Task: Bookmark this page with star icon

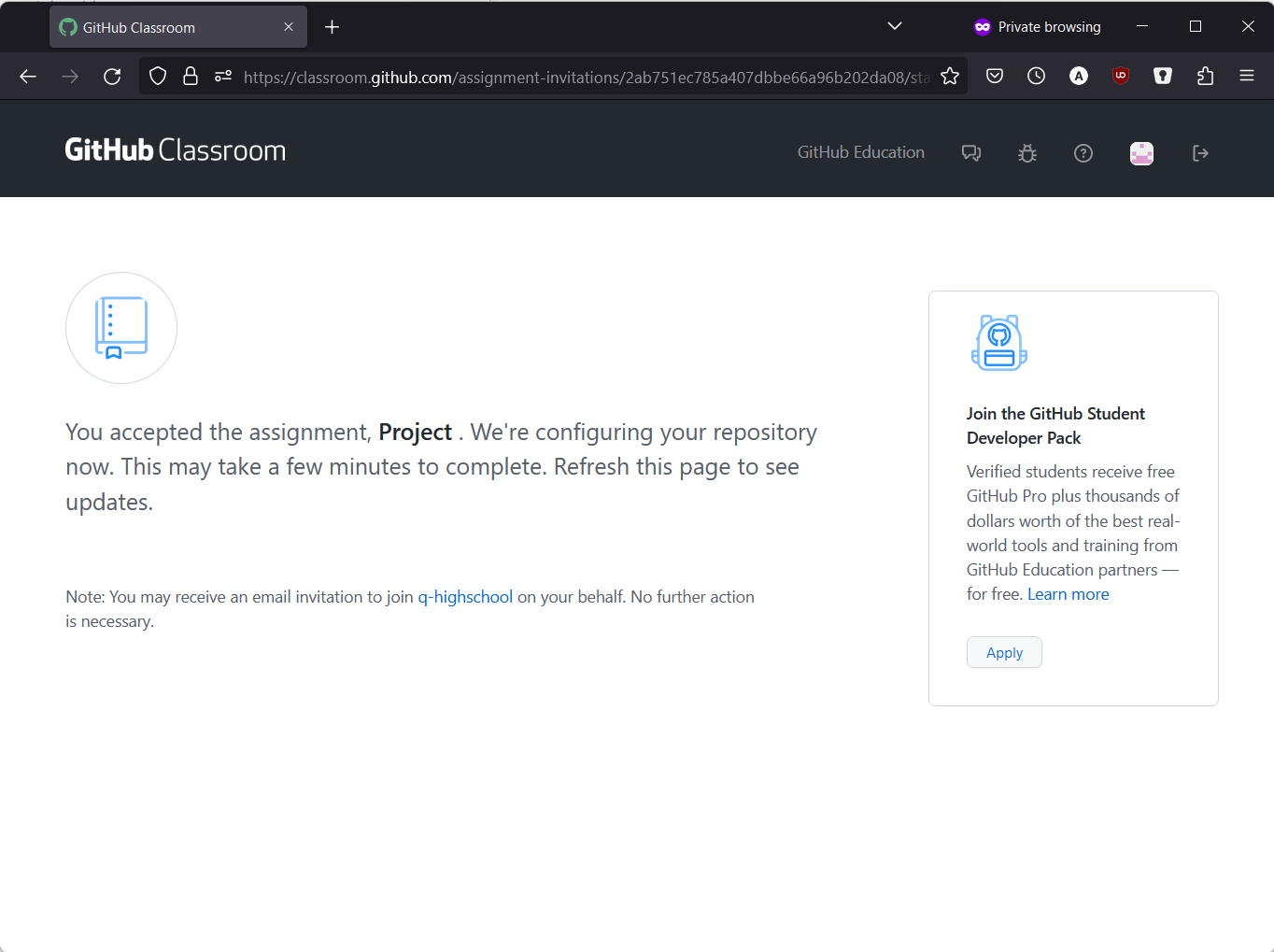Action: coord(950,77)
